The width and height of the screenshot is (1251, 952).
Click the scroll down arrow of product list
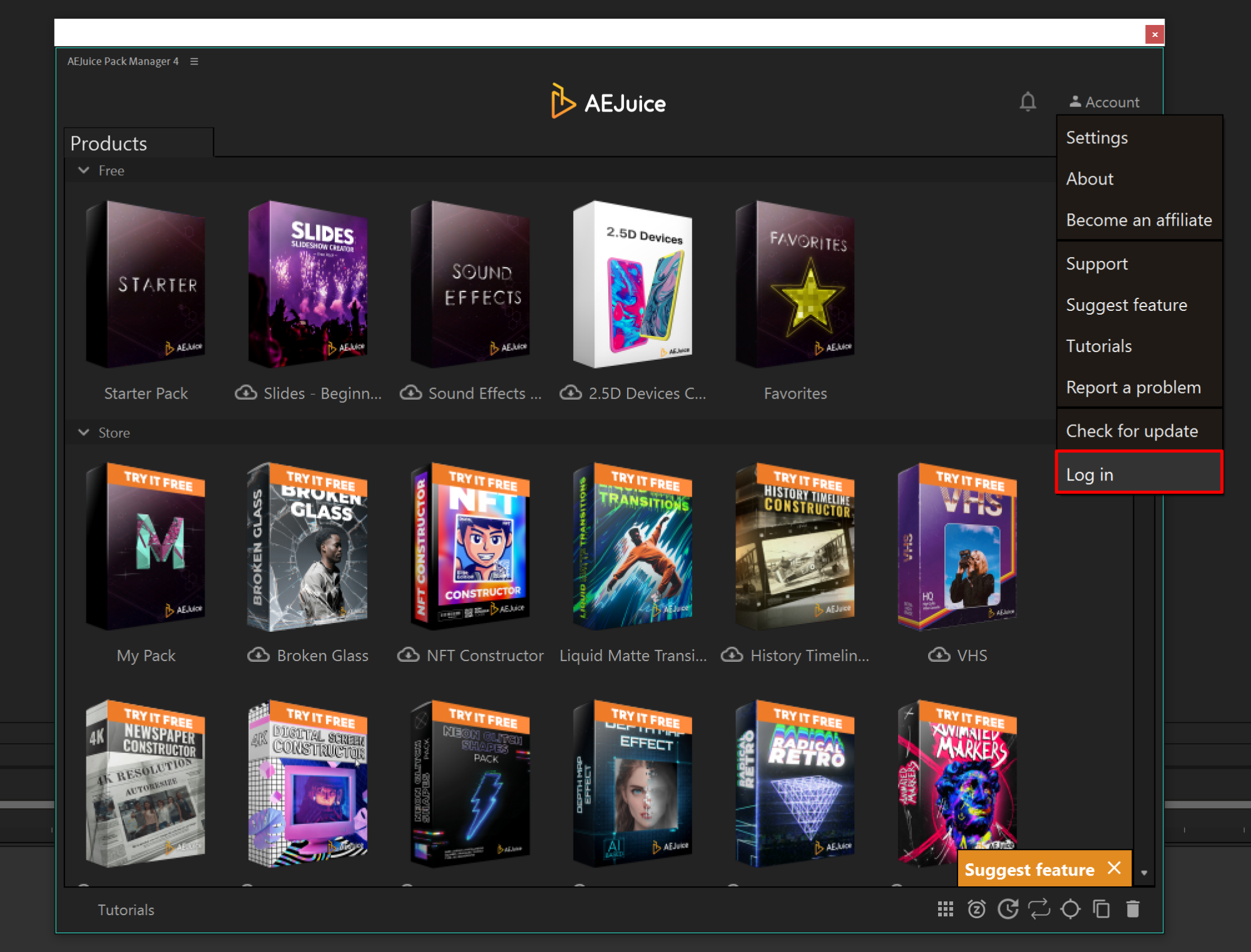pyautogui.click(x=1144, y=873)
